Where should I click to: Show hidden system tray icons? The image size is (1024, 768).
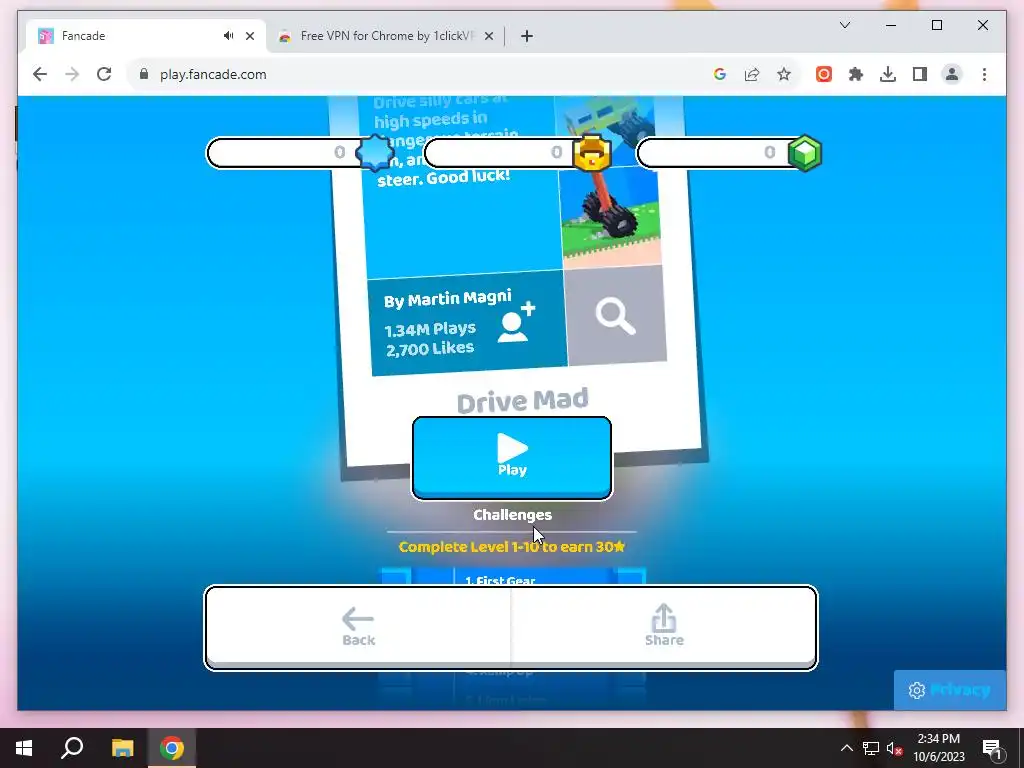(846, 748)
